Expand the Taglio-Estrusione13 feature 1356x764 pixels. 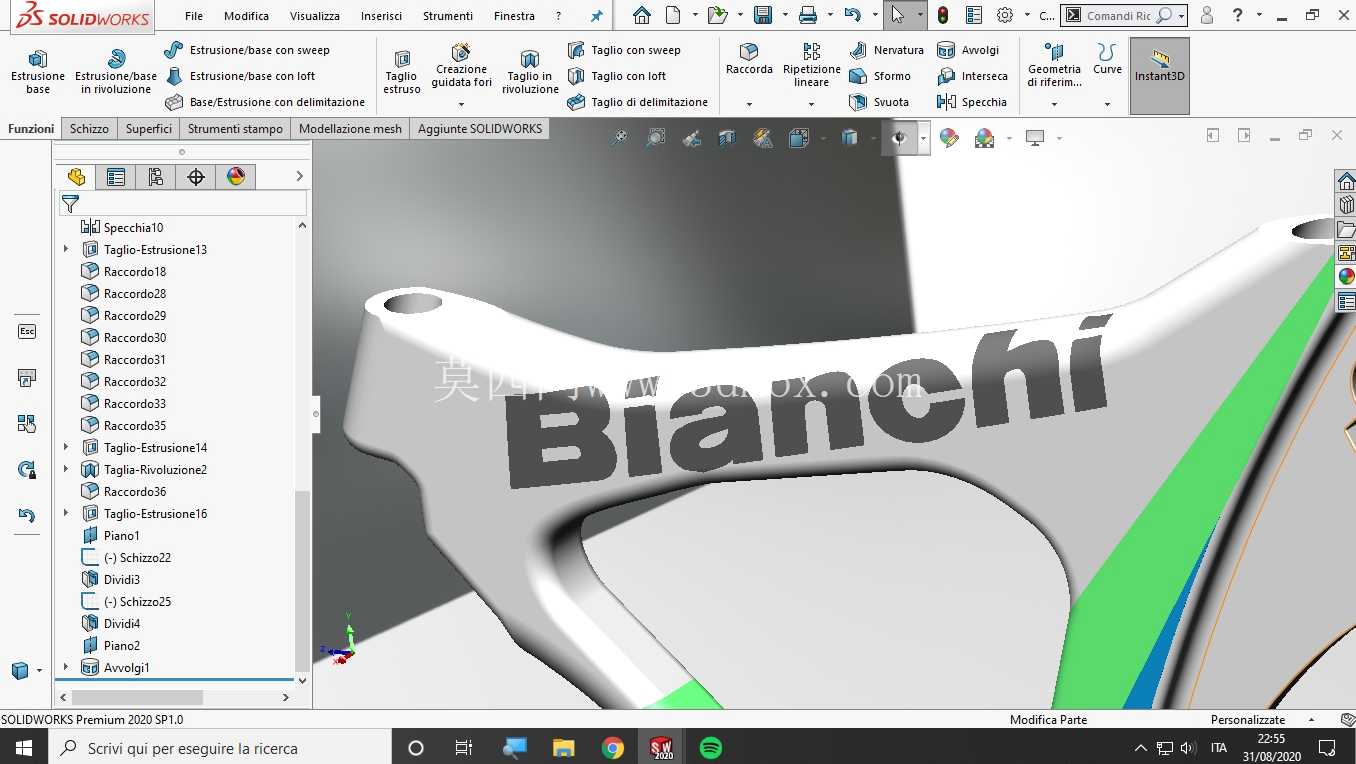66,249
